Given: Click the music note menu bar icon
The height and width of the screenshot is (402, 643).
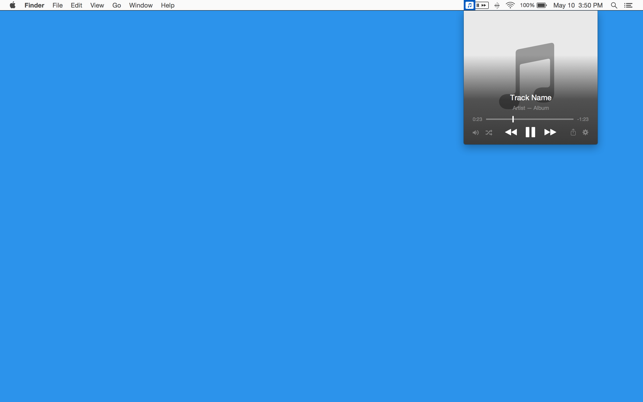Looking at the screenshot, I should pos(470,5).
